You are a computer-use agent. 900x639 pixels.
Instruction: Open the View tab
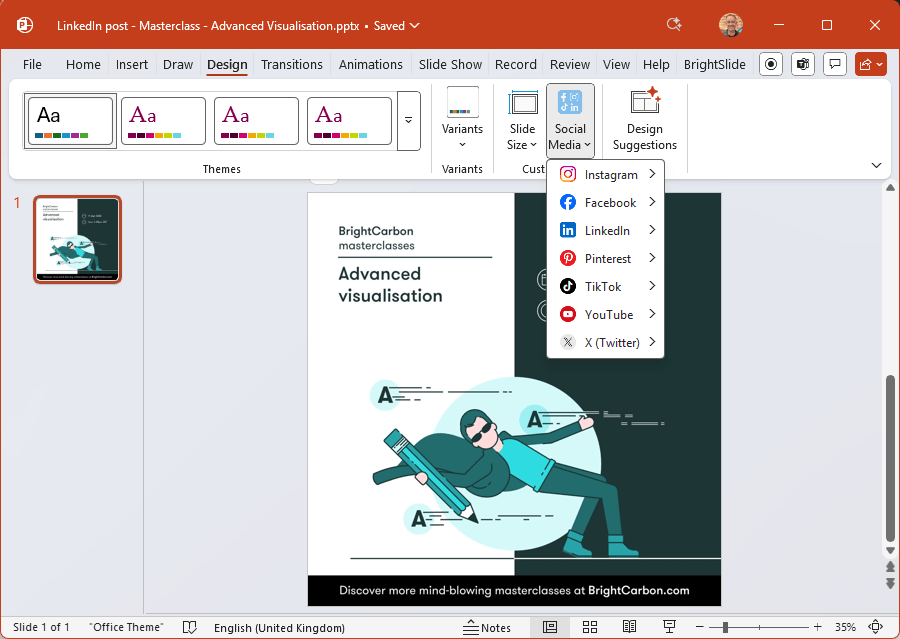(616, 64)
